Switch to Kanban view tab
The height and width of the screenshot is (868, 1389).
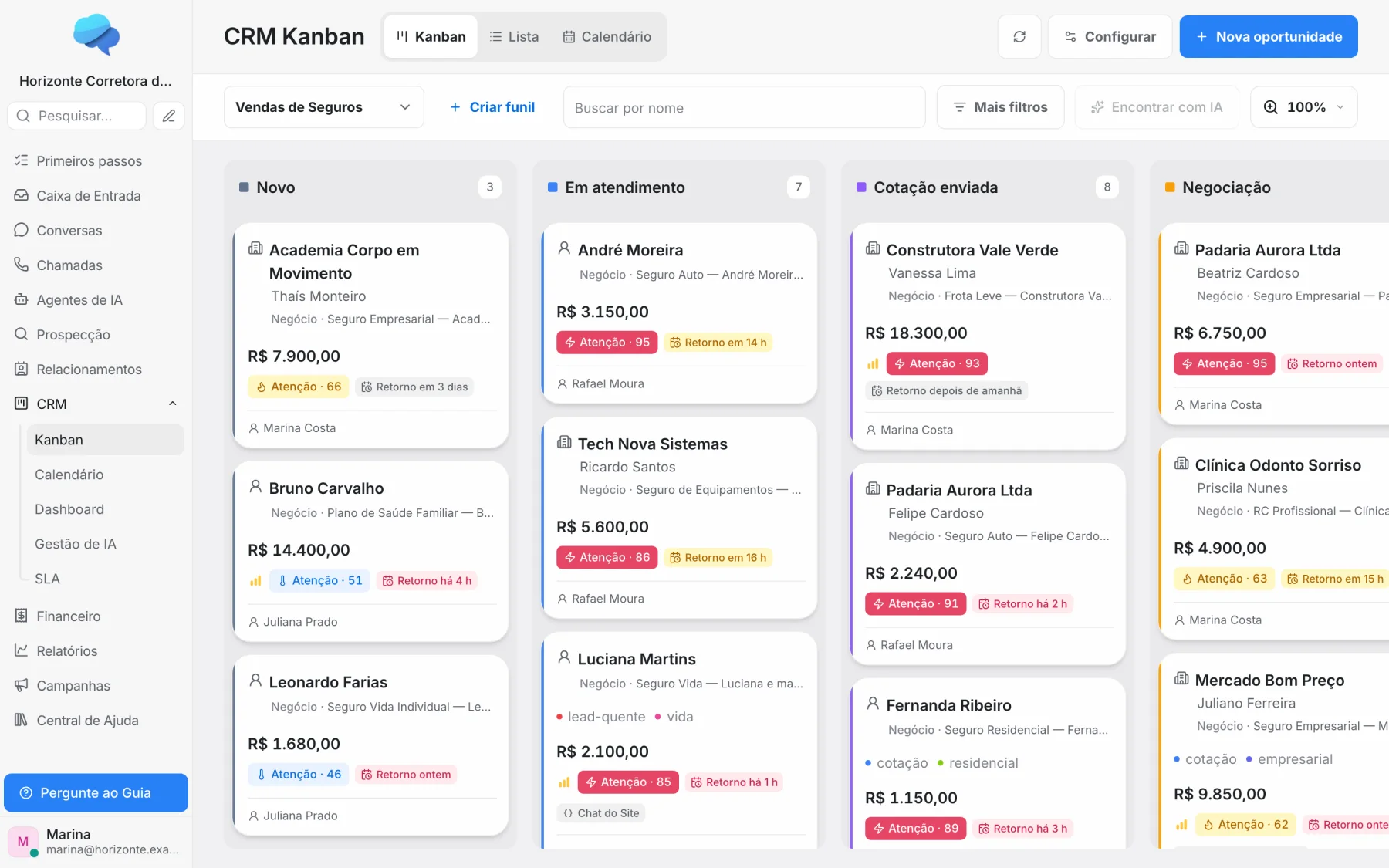(431, 36)
